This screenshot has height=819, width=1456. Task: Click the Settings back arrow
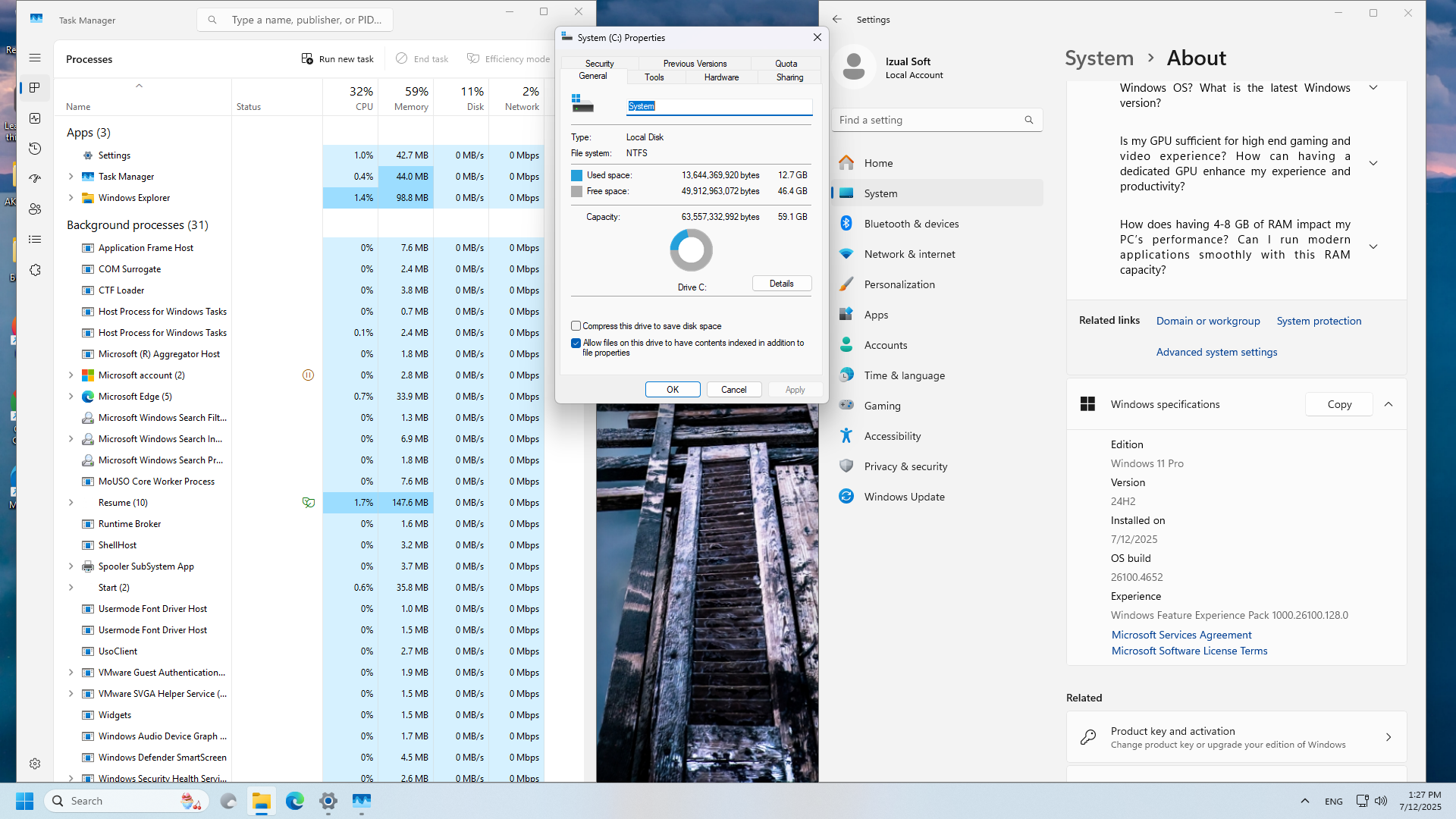click(837, 19)
